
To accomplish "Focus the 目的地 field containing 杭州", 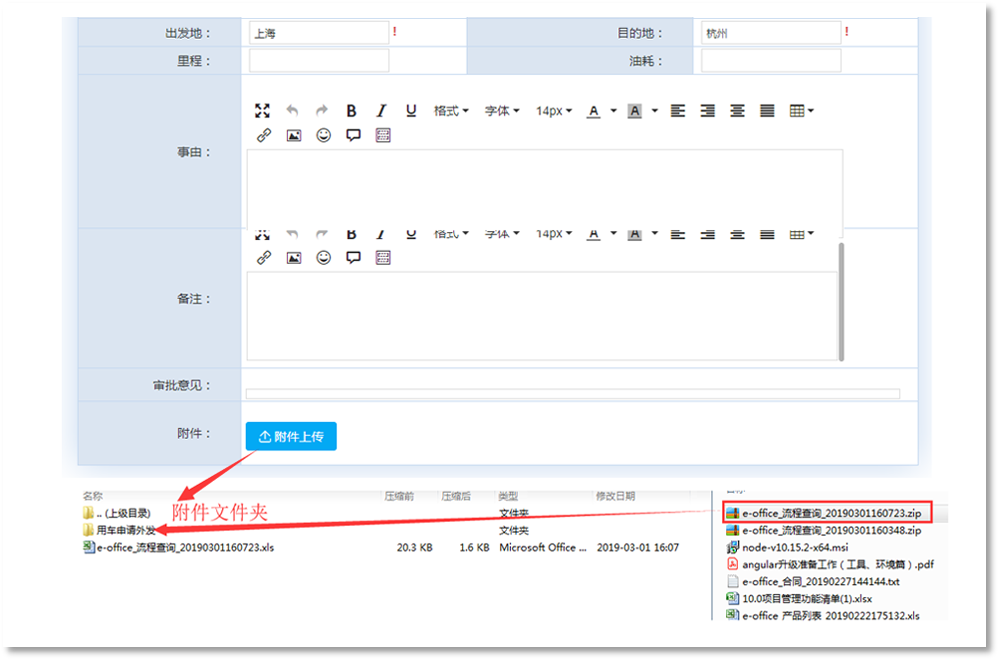I will (x=770, y=33).
